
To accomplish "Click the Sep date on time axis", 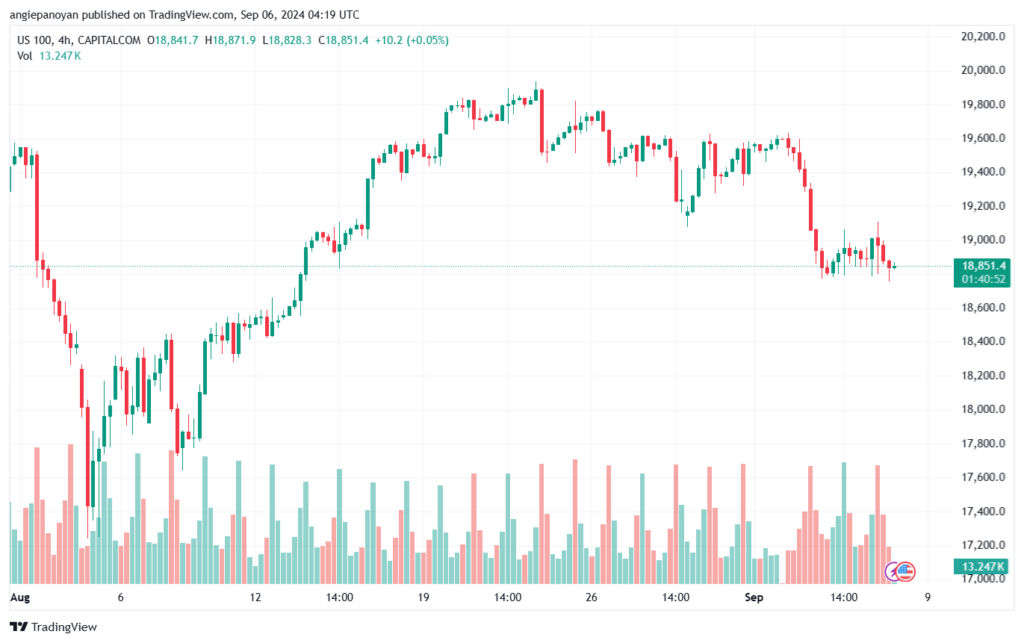I will pos(753,597).
